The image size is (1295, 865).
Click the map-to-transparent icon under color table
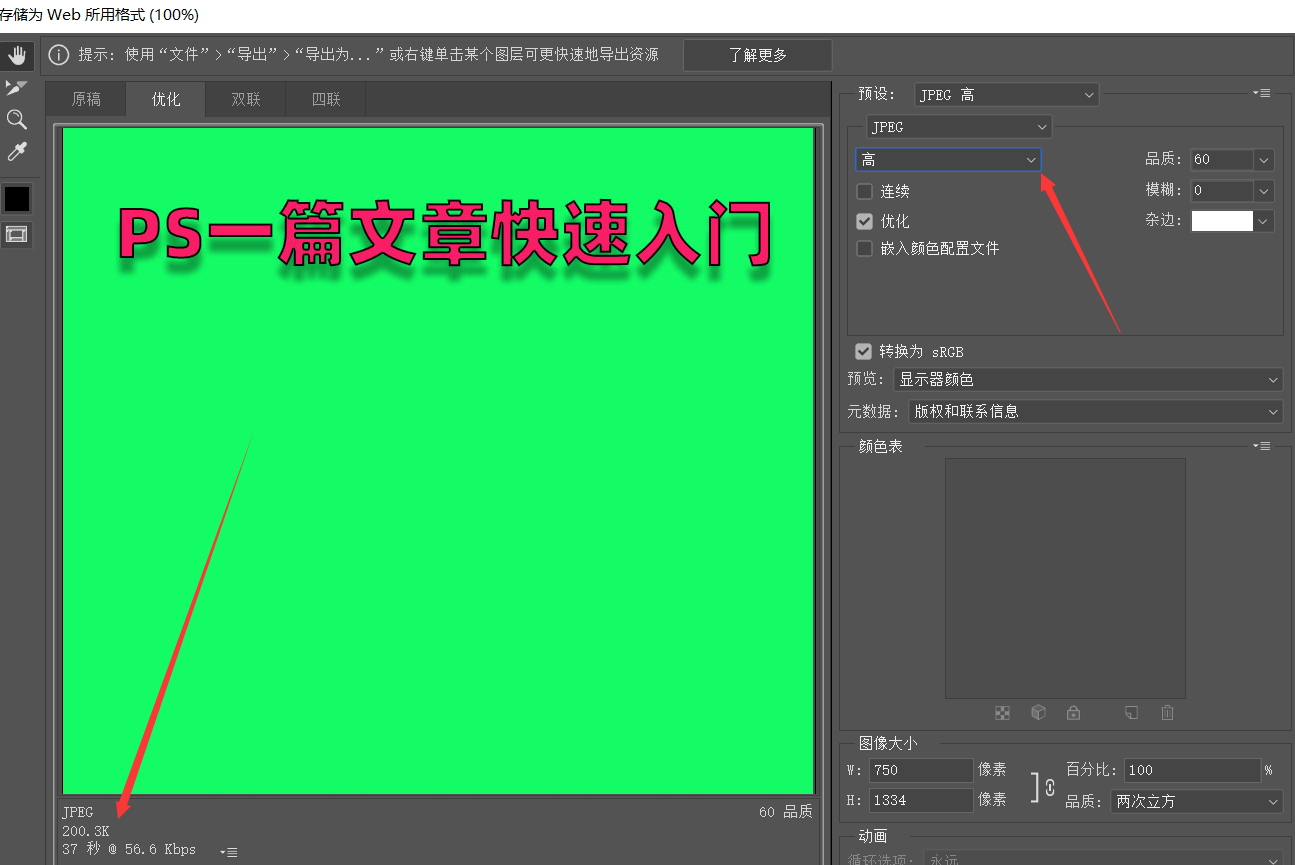pos(1003,713)
